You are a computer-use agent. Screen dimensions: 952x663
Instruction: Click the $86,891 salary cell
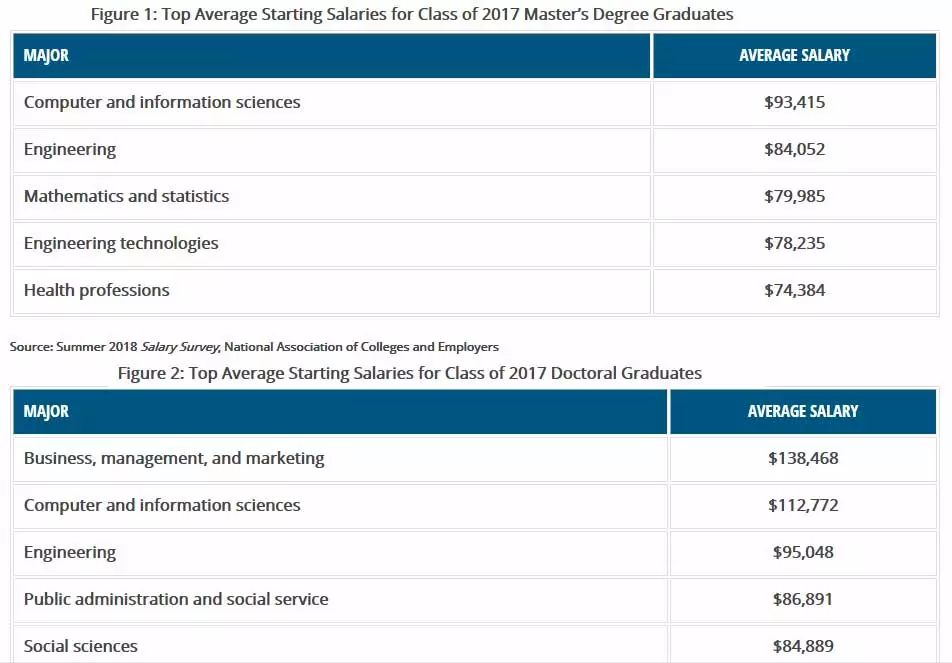803,599
